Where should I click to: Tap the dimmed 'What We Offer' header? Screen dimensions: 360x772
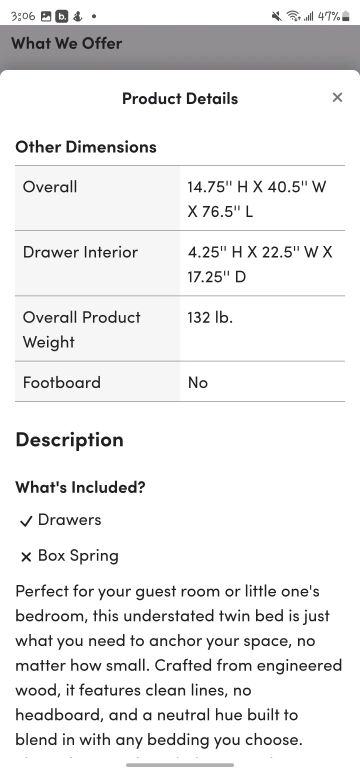point(66,43)
